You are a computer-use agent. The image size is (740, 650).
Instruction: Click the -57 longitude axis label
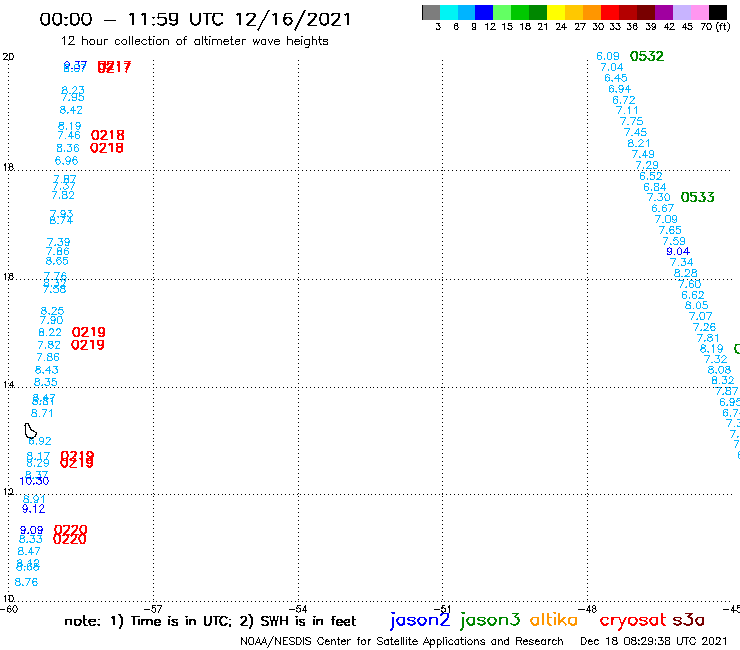153,609
